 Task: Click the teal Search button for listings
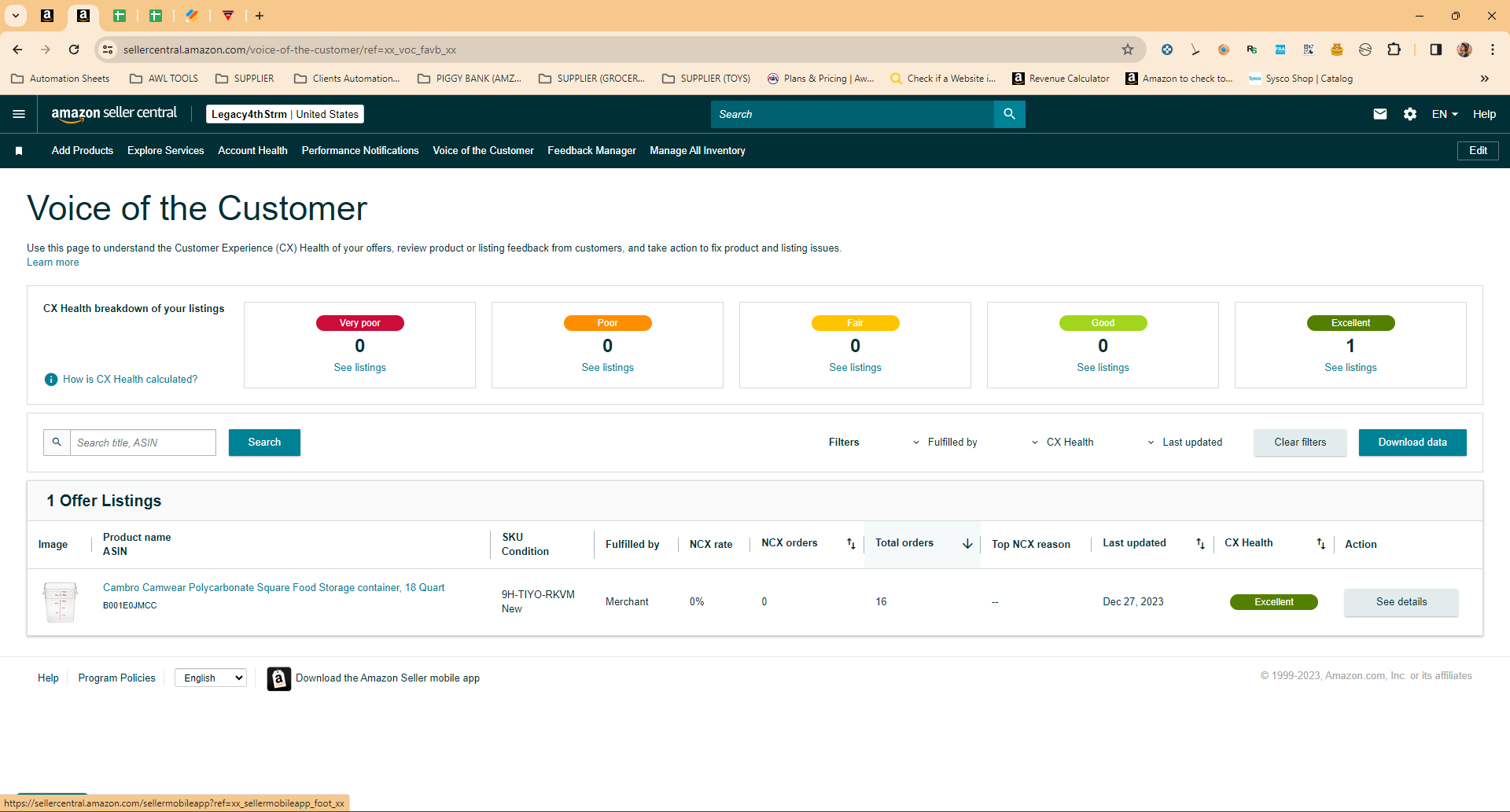click(264, 443)
